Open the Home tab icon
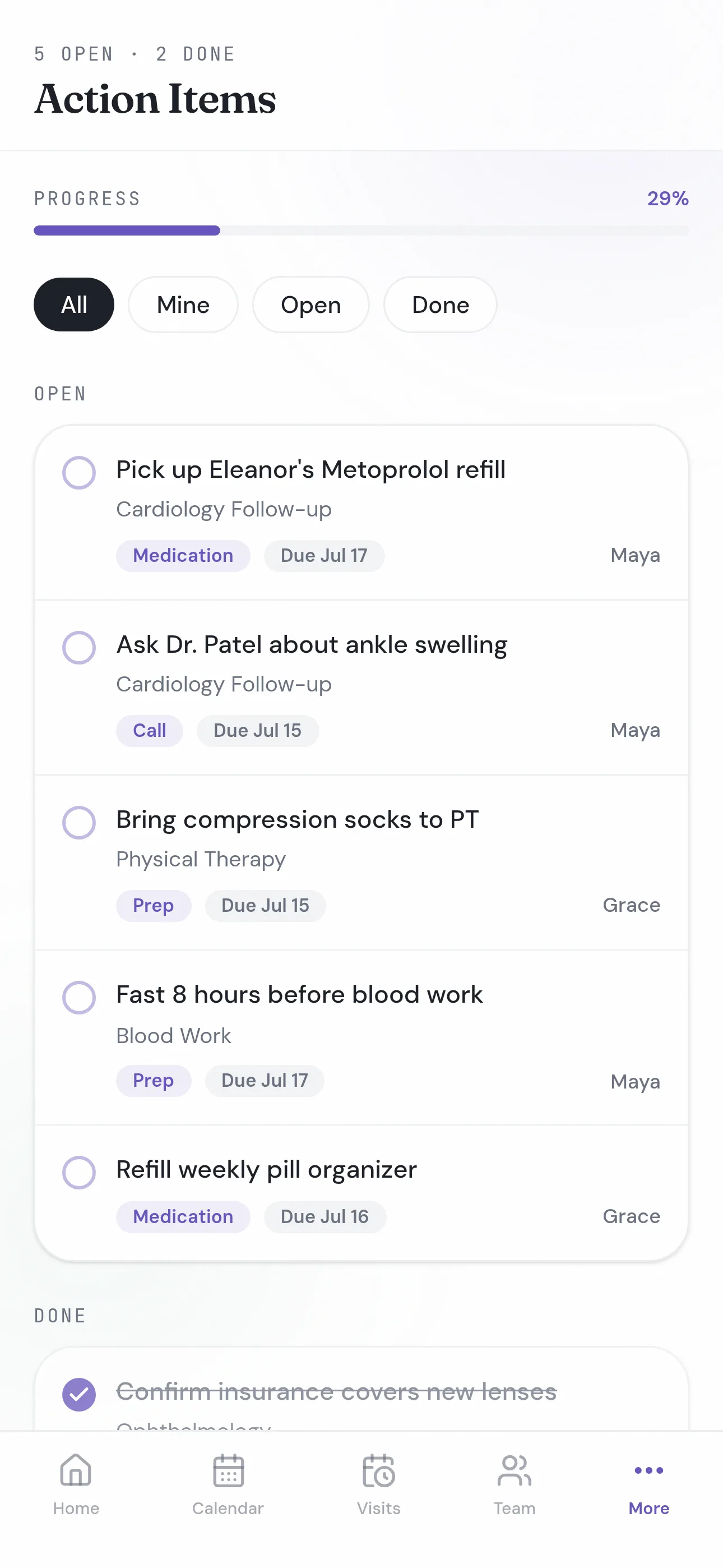The image size is (723, 1568). coord(76,1470)
